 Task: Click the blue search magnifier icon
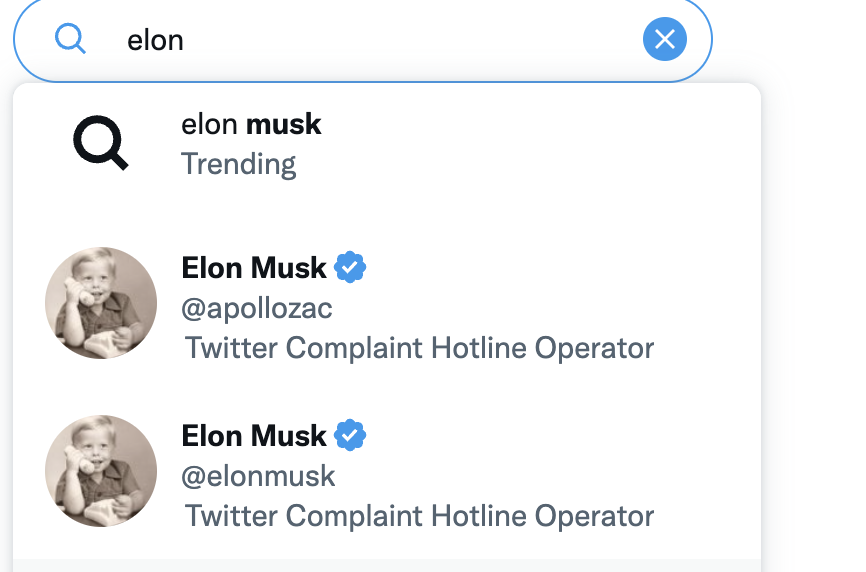click(x=70, y=40)
